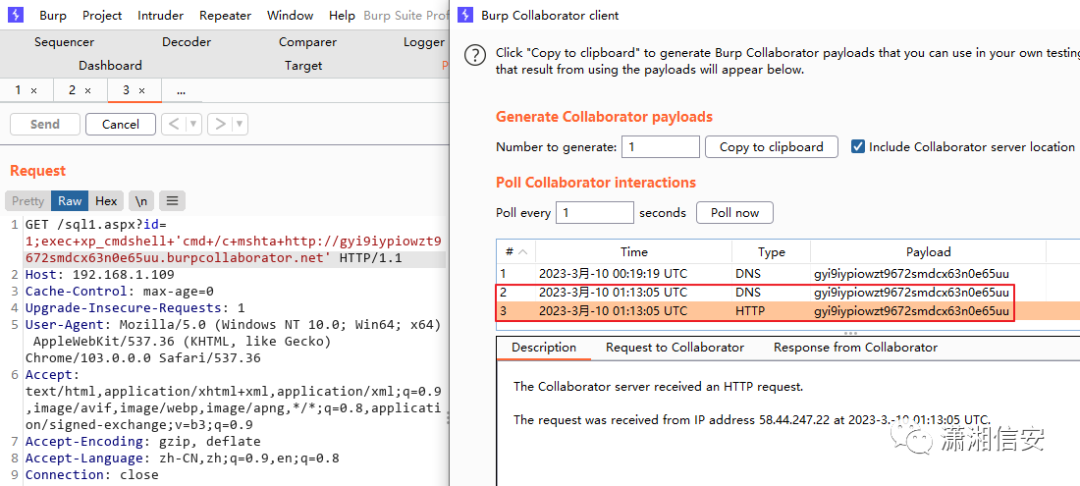This screenshot has height=486, width=1080.
Task: Open the Repeater menu
Action: pos(225,15)
